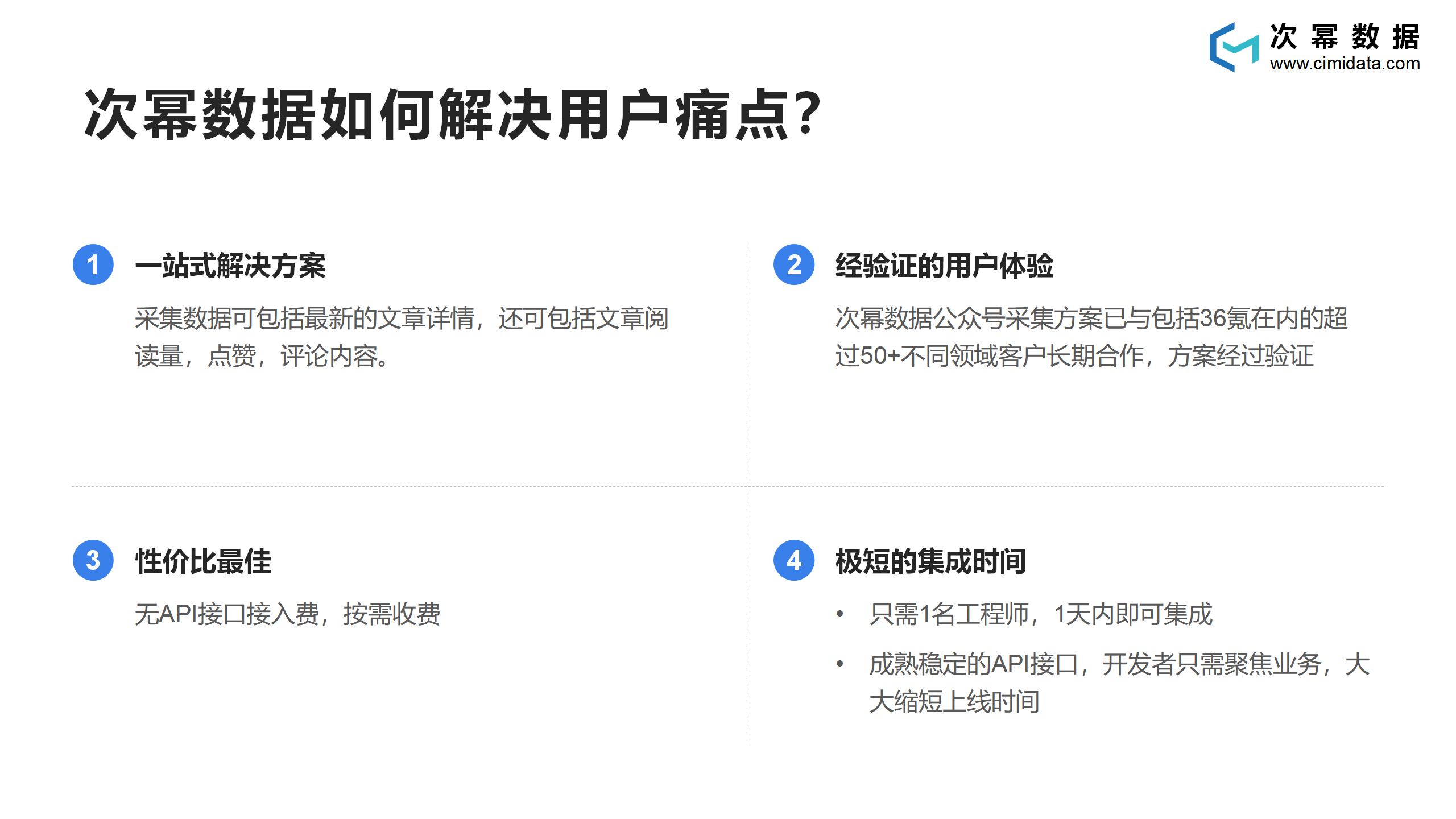The image size is (1456, 819).
Task: Click the heading 极短的集成时间
Action: tap(930, 561)
